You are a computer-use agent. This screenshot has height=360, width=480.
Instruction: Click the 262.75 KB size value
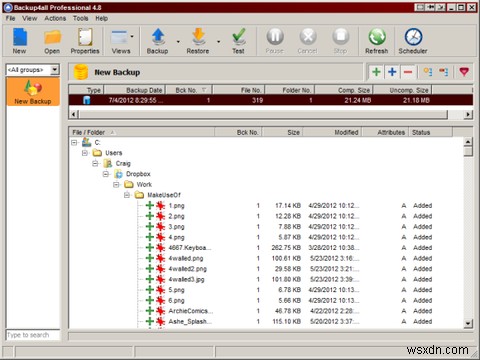point(286,248)
